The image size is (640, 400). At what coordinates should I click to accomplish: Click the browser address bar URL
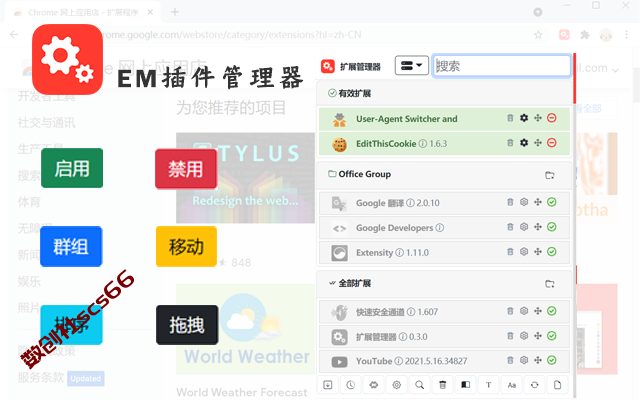pyautogui.click(x=231, y=35)
